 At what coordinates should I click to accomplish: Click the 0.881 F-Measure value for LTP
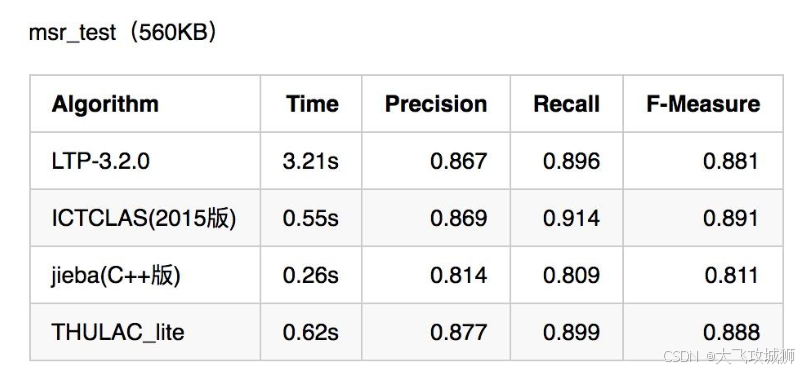[x=731, y=162]
